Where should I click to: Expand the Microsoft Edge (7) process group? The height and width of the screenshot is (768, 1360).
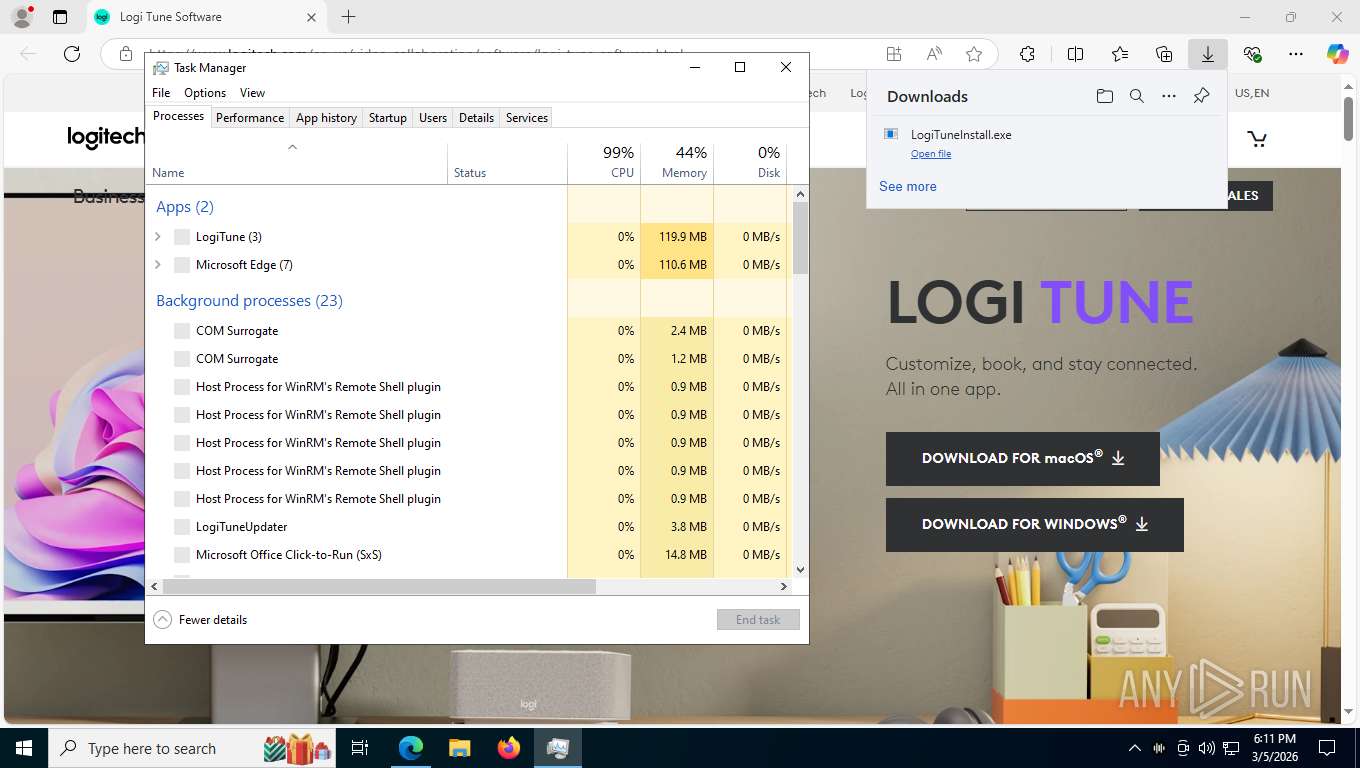tap(158, 265)
